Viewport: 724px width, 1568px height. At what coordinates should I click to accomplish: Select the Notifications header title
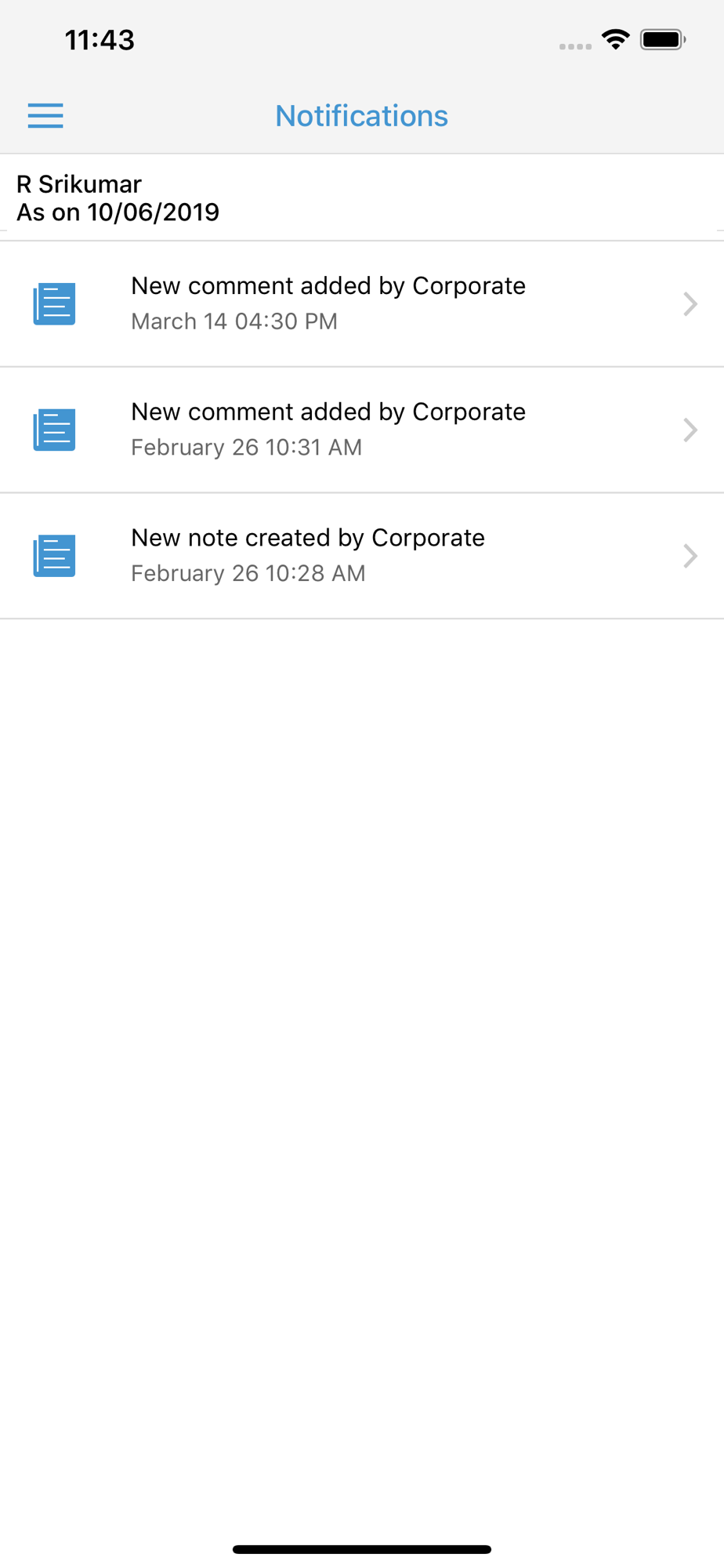click(x=362, y=116)
